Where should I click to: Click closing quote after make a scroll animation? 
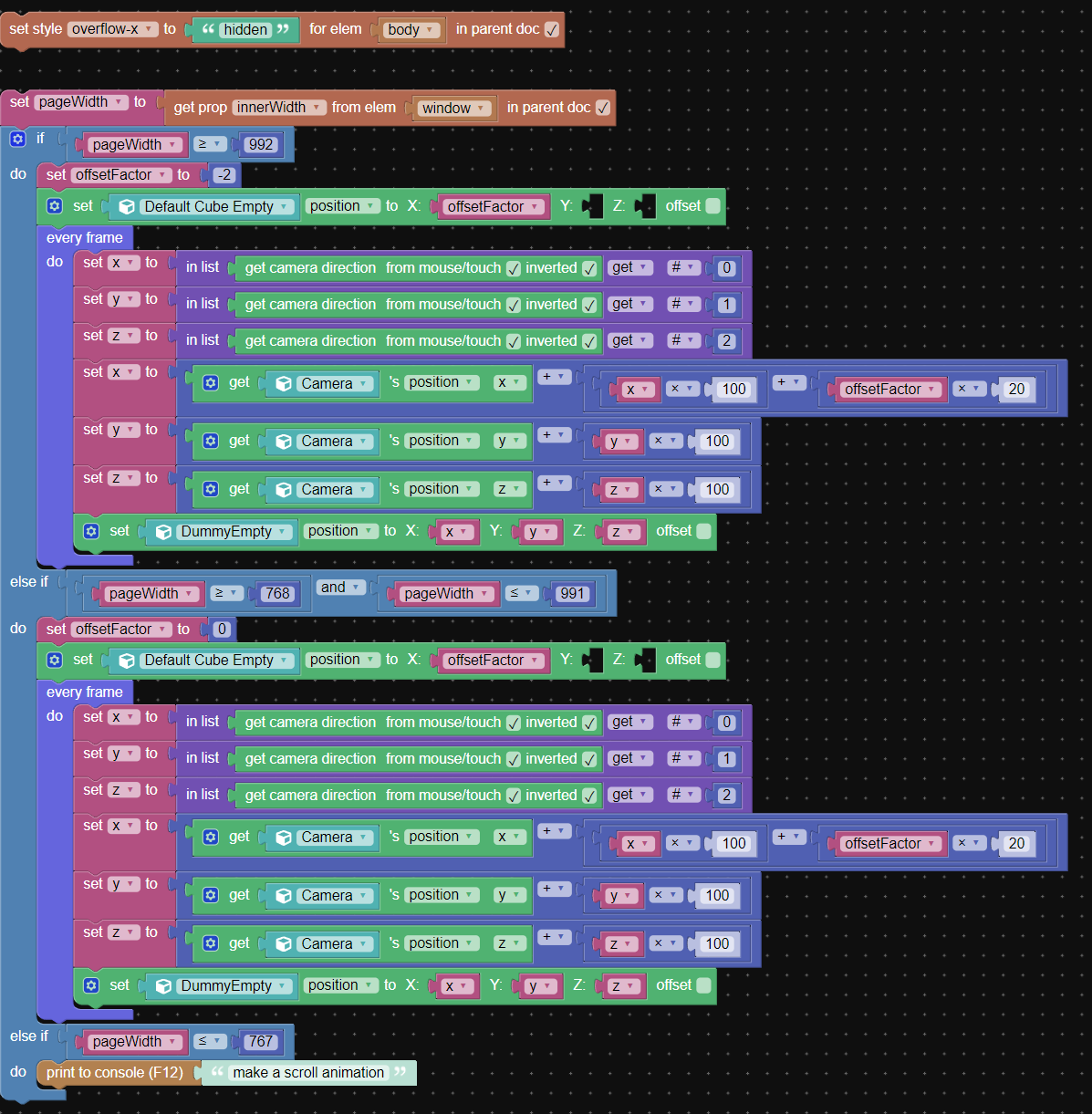point(400,1072)
